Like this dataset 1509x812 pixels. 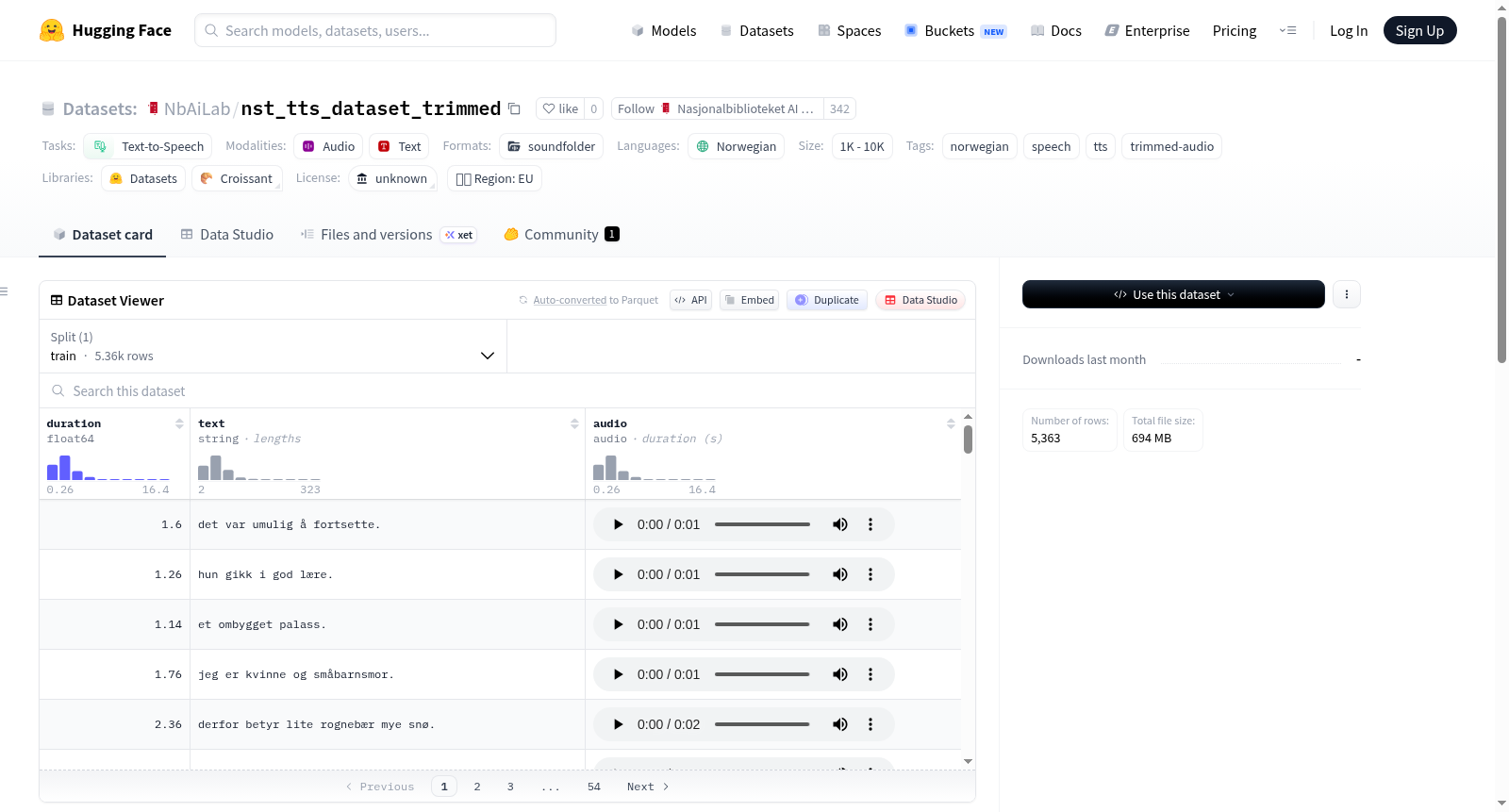click(560, 108)
